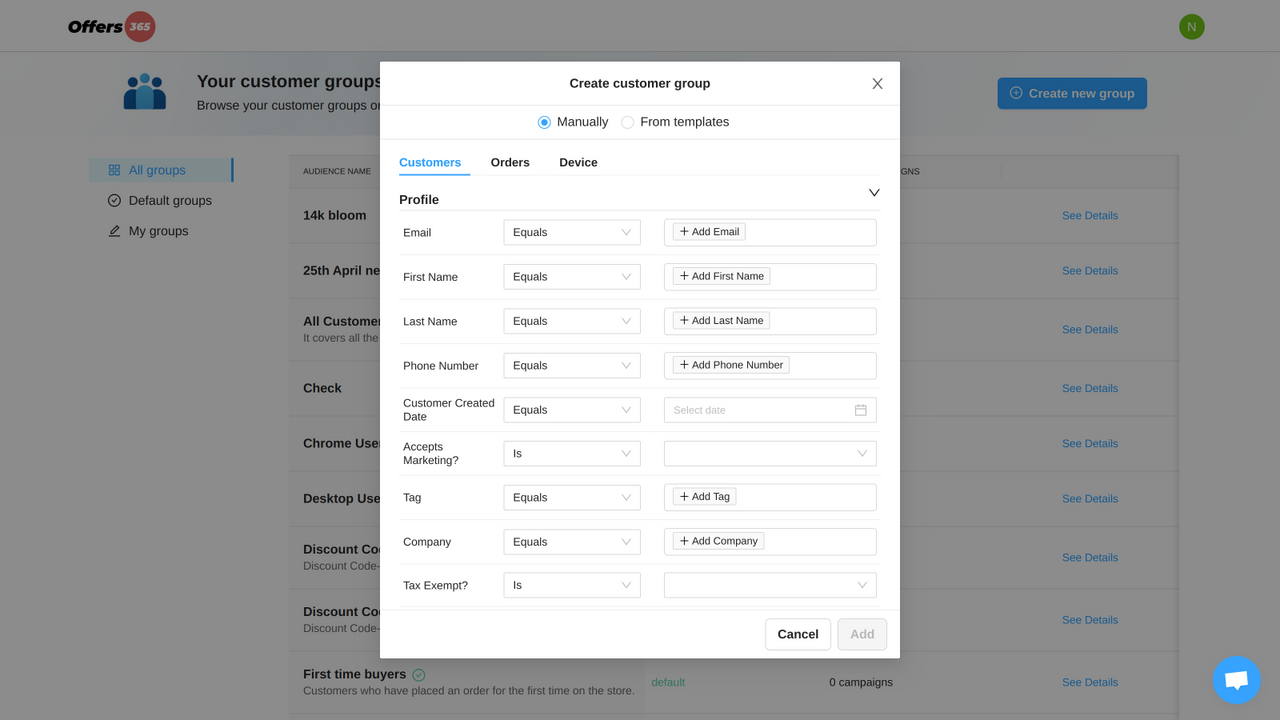Click the Add First Name tag button
This screenshot has width=1280, height=720.
click(x=721, y=276)
